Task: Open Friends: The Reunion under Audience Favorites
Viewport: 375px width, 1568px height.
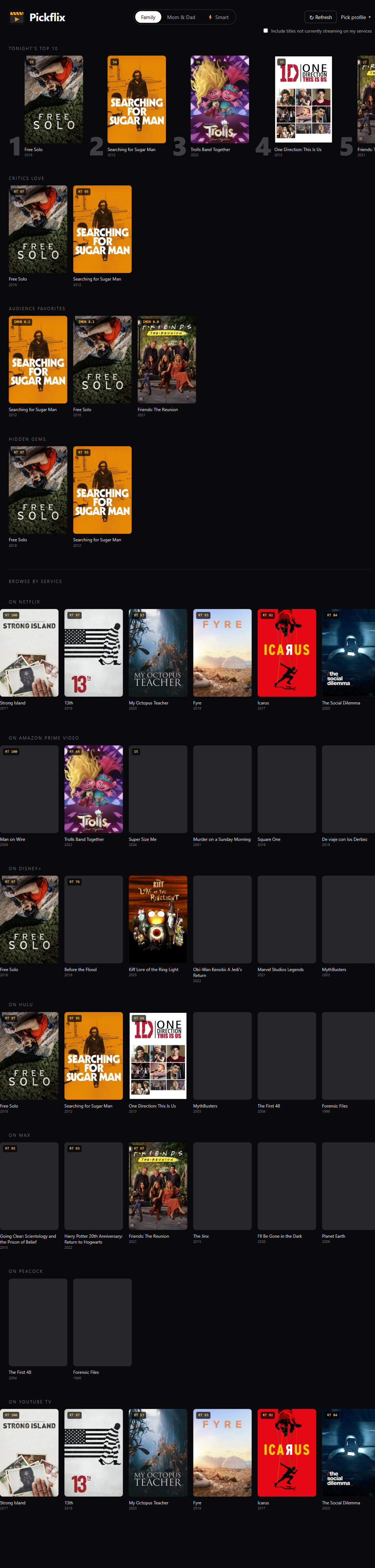Action: [x=167, y=360]
